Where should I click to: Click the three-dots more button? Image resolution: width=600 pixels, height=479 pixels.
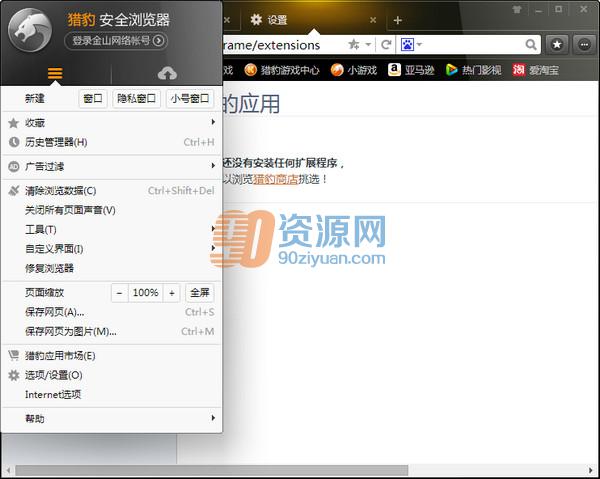(x=584, y=45)
